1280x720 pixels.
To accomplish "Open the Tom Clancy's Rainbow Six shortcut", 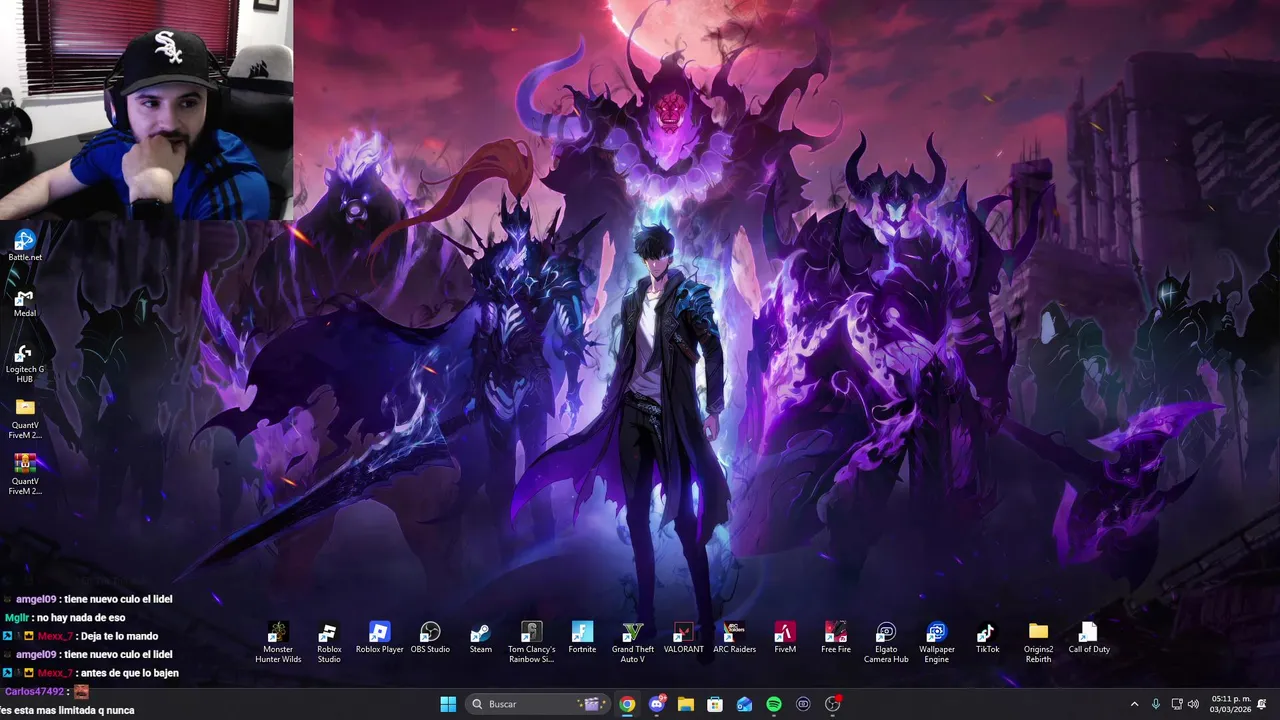I will coord(531,642).
